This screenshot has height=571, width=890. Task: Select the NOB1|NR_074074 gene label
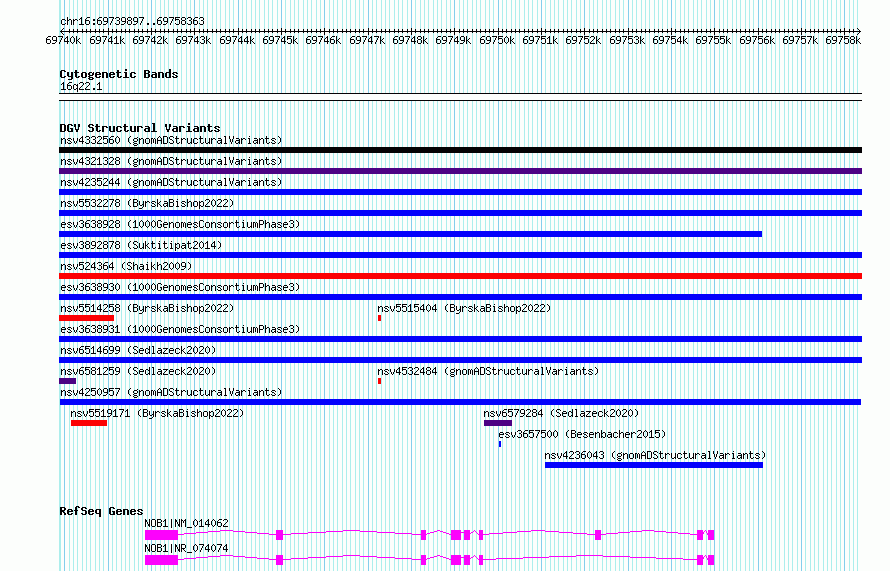tap(186, 548)
